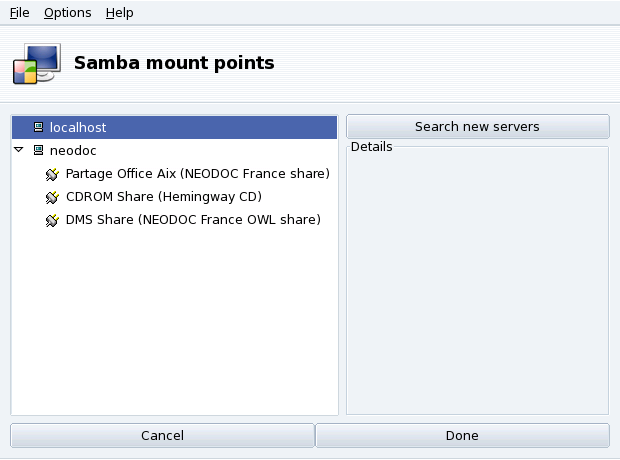Open the Help menu
Screen dimensions: 620x460
119,13
